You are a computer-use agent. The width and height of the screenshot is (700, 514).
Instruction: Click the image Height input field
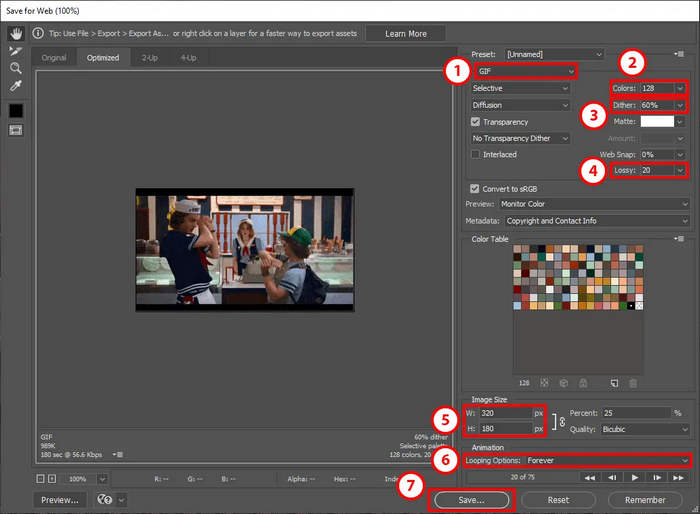[x=506, y=429]
